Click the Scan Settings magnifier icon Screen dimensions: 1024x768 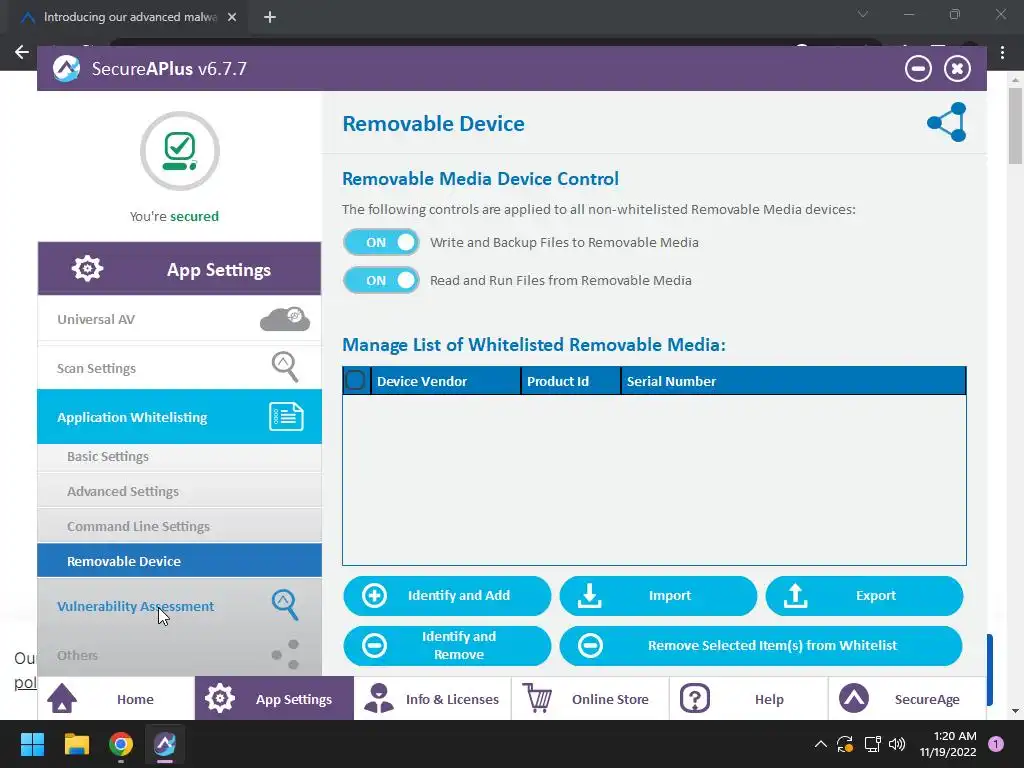285,367
